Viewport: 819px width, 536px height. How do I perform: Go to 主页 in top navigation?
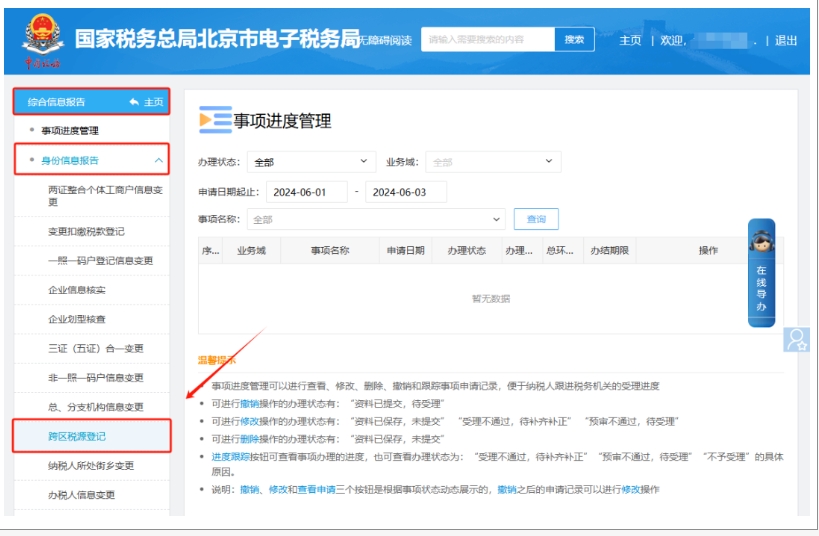coord(630,41)
